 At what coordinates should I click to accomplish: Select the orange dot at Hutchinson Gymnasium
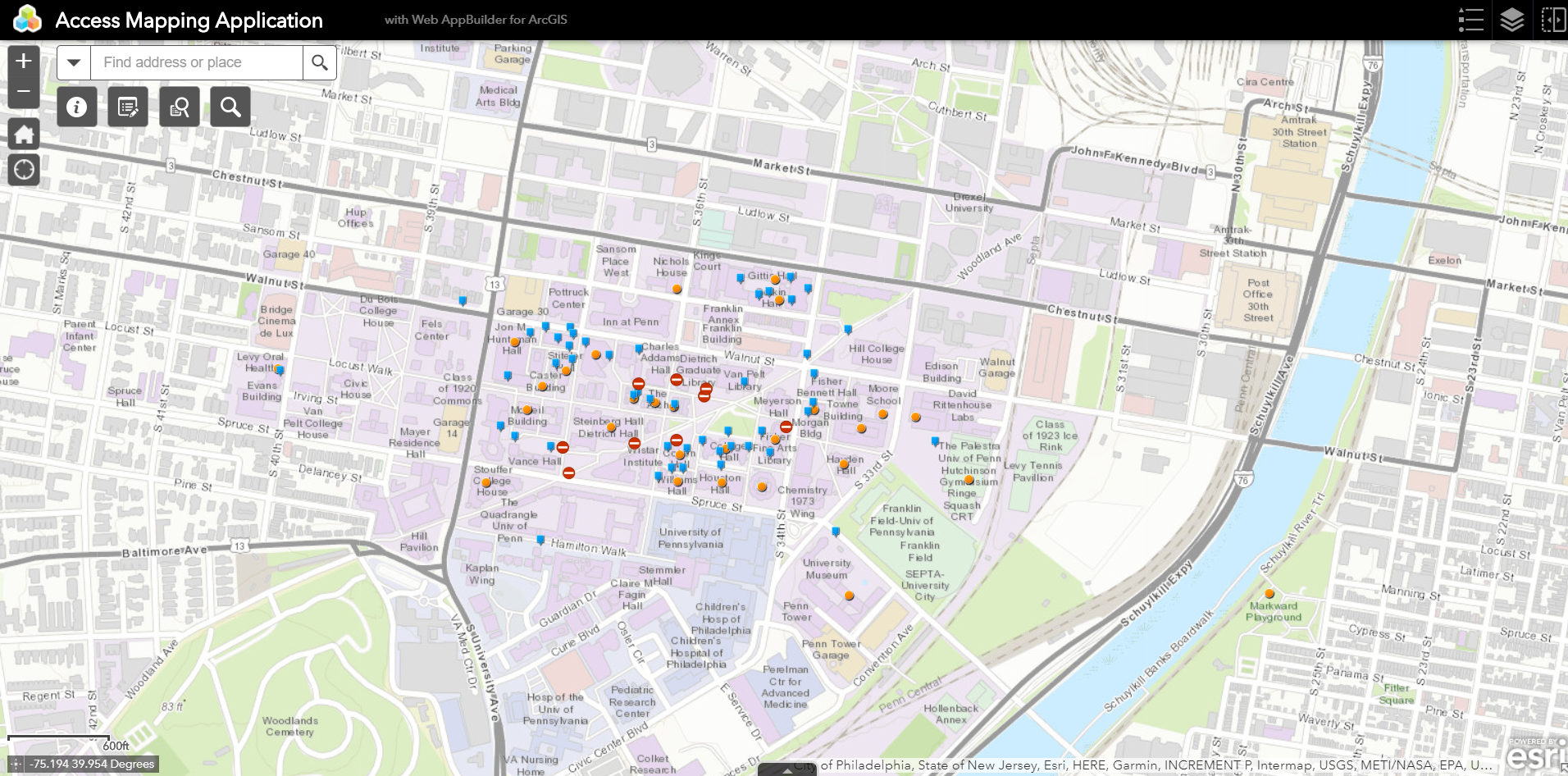969,480
